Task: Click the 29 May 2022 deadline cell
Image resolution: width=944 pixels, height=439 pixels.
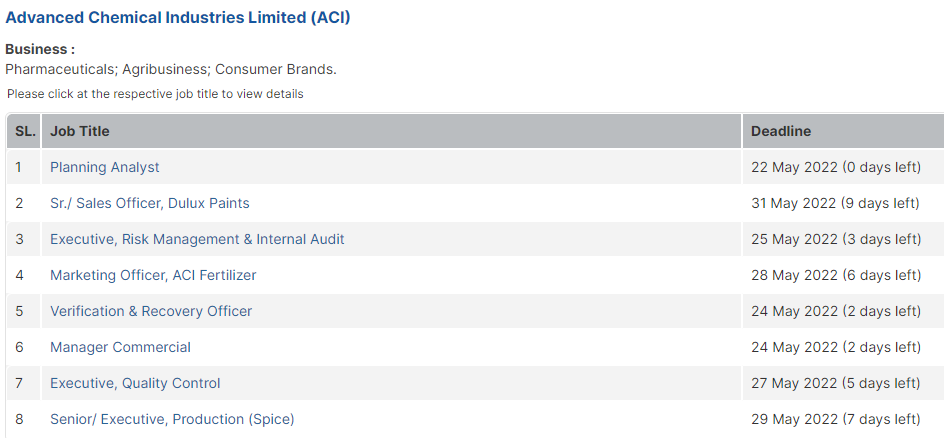Action: [x=843, y=419]
